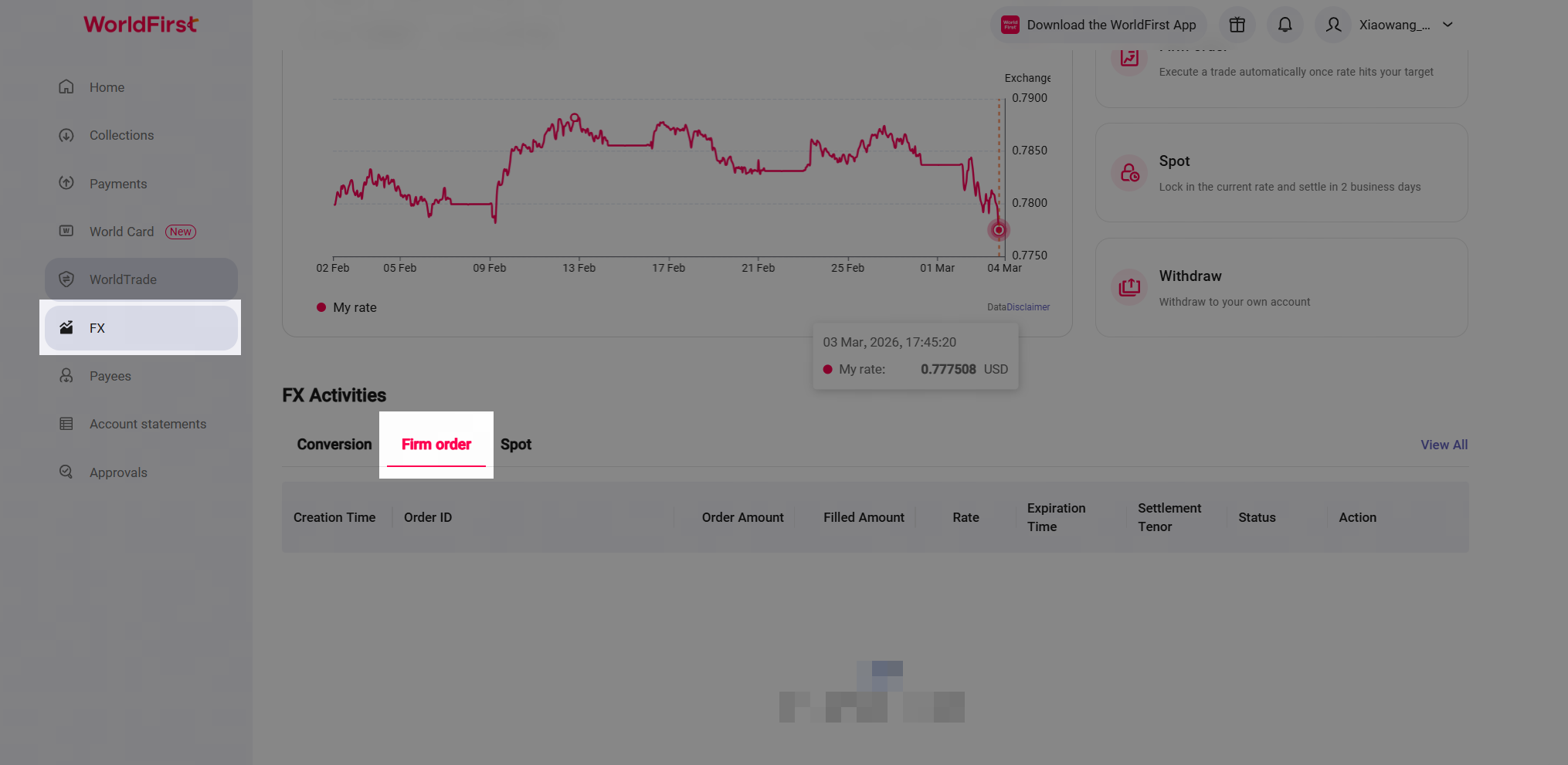Image resolution: width=1568 pixels, height=765 pixels.
Task: Open the Account statements icon
Action: click(x=66, y=424)
